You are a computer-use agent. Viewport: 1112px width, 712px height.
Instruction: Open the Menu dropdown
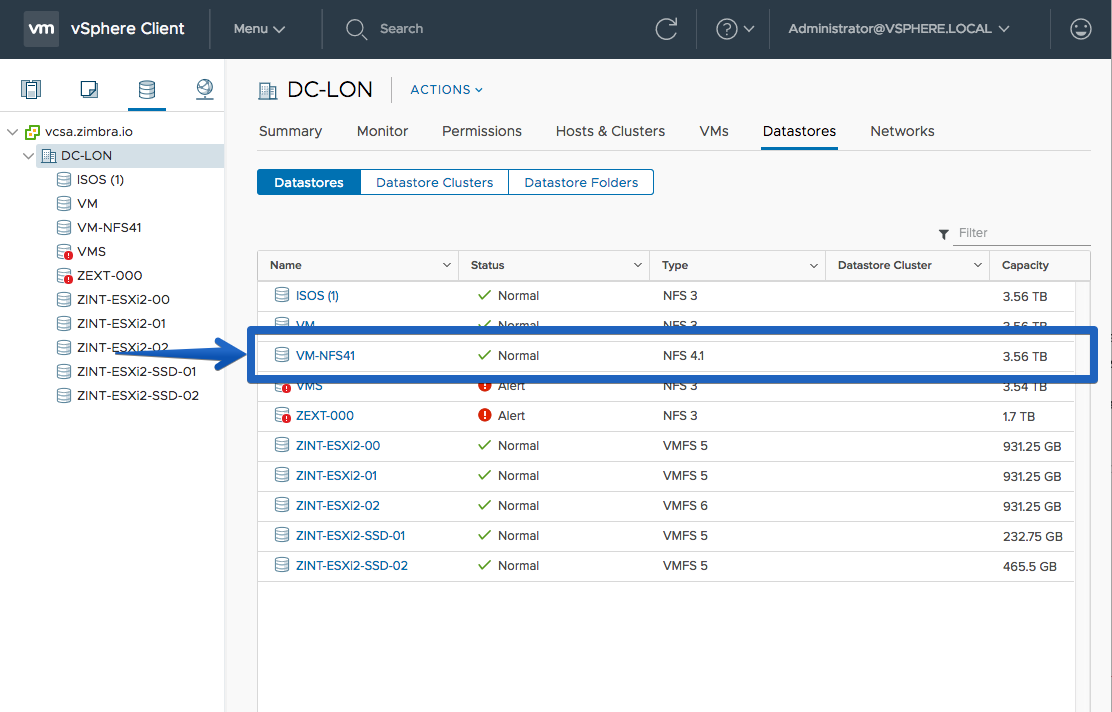click(259, 29)
